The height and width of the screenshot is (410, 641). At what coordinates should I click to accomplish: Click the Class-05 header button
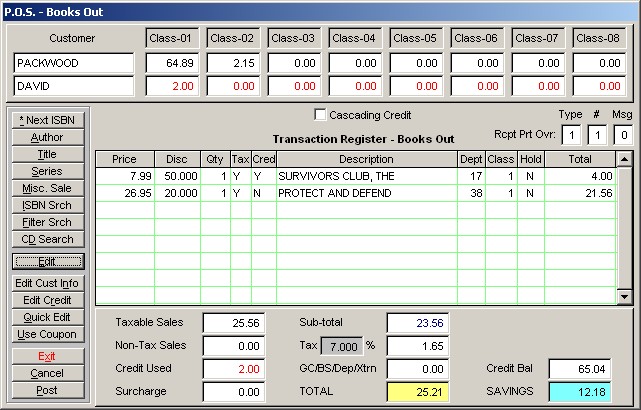click(x=416, y=38)
